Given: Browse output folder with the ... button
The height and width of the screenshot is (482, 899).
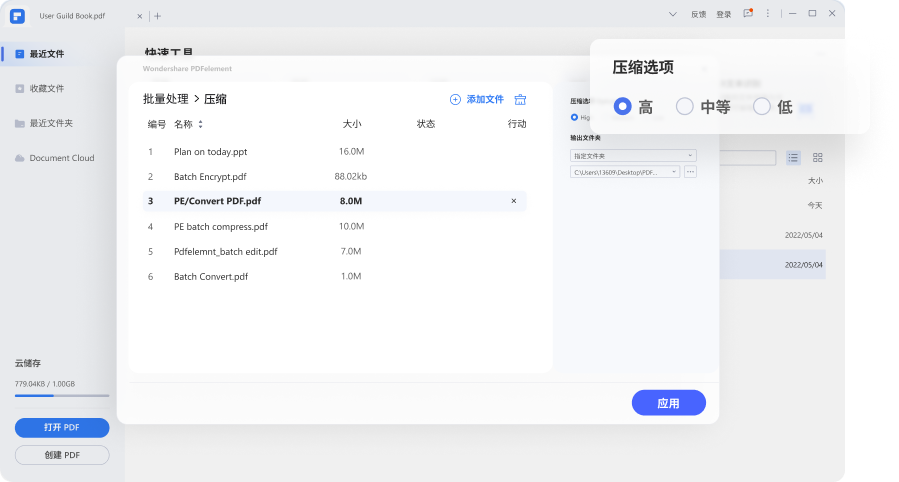Looking at the screenshot, I should click(x=690, y=172).
